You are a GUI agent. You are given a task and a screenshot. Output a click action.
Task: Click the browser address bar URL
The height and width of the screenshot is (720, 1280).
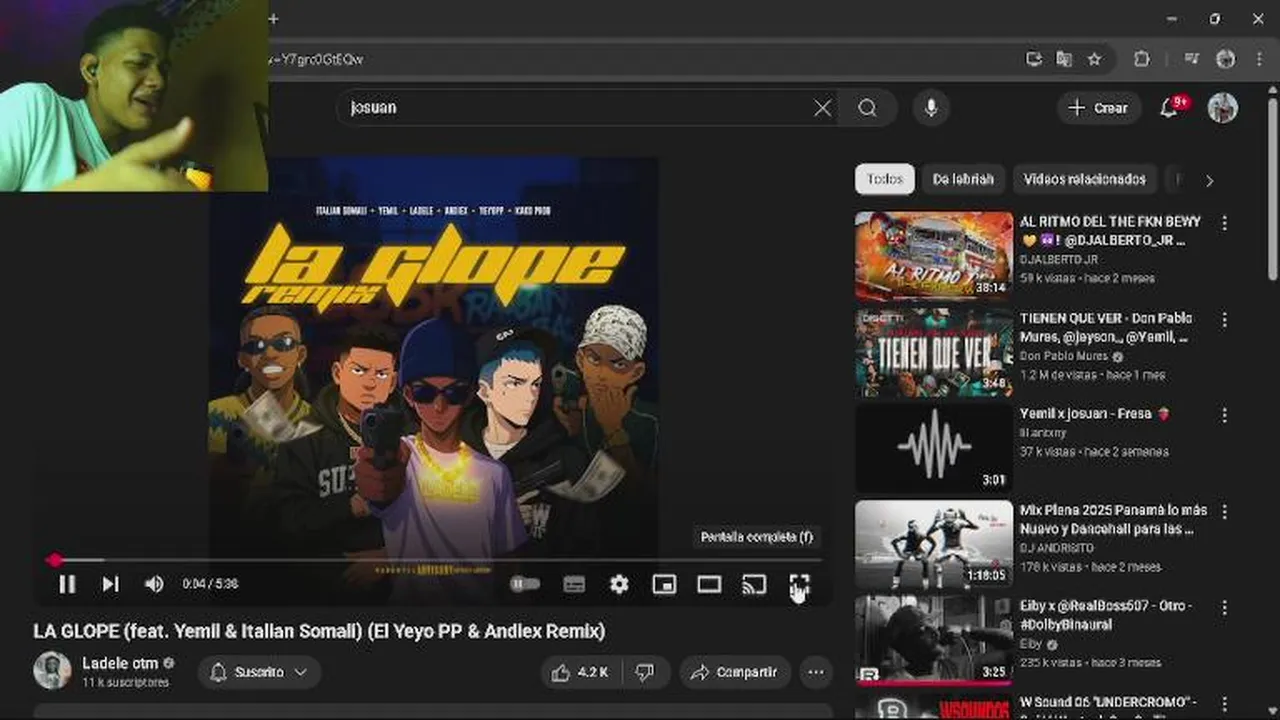coord(640,59)
